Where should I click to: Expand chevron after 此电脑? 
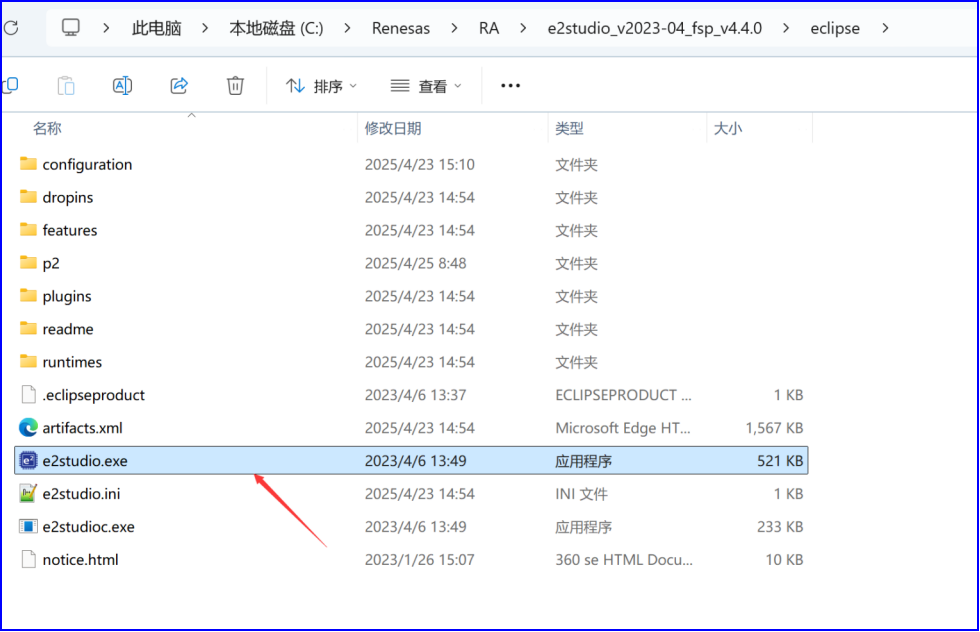point(205,28)
